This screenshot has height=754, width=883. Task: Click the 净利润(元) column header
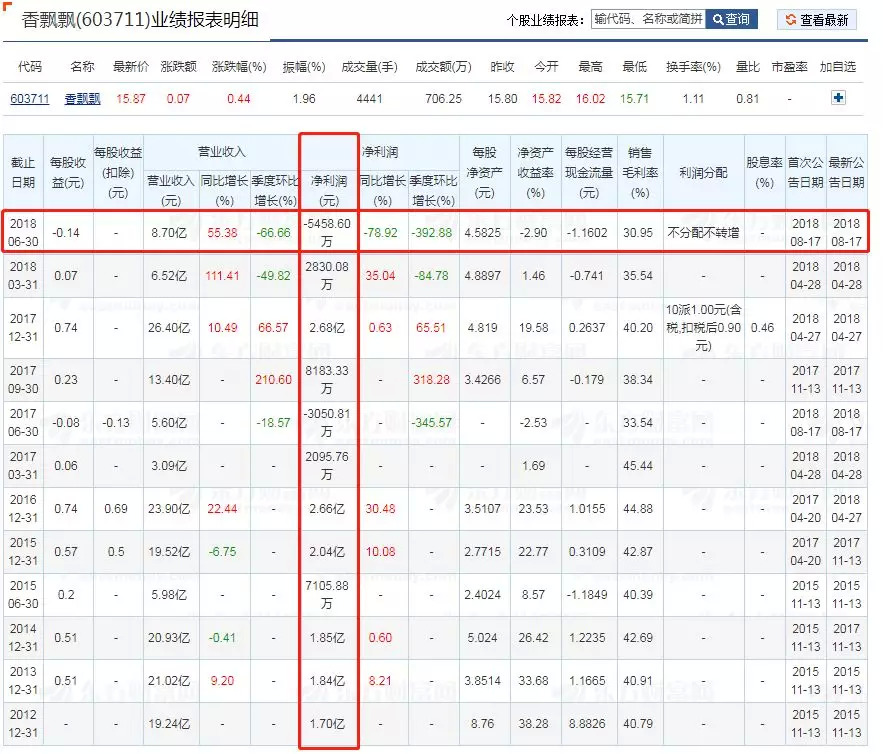(x=329, y=190)
